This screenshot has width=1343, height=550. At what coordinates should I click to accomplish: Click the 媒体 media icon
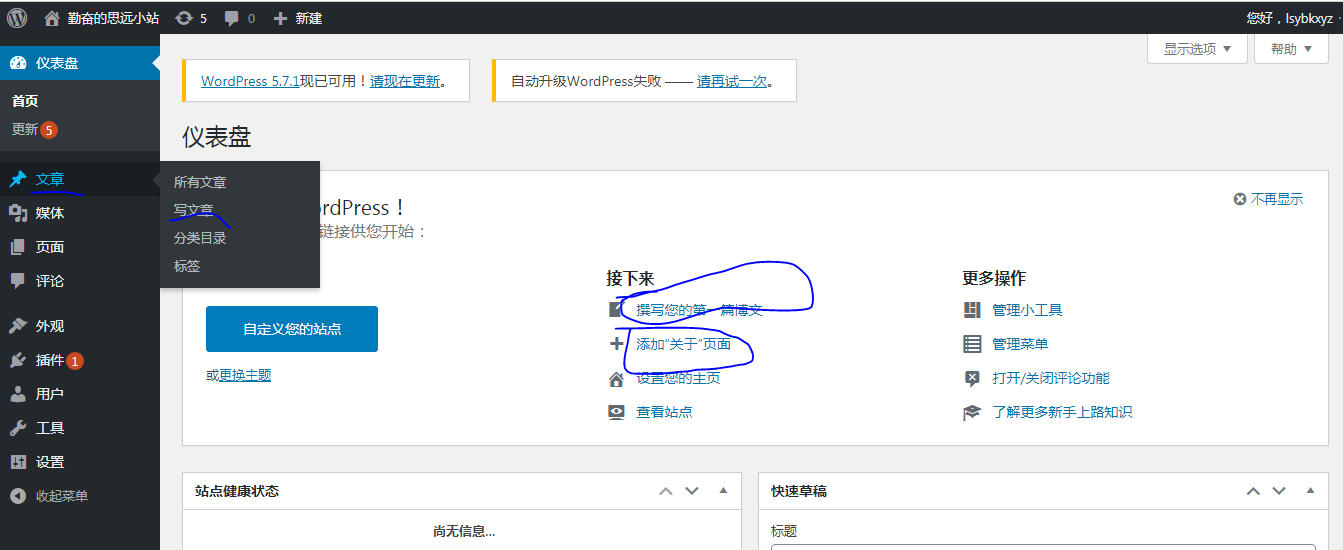(x=18, y=213)
